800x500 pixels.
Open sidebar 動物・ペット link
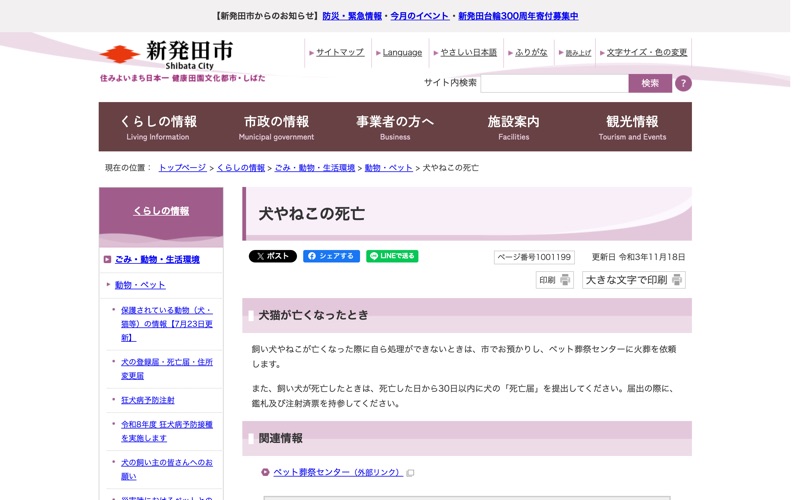click(x=140, y=285)
